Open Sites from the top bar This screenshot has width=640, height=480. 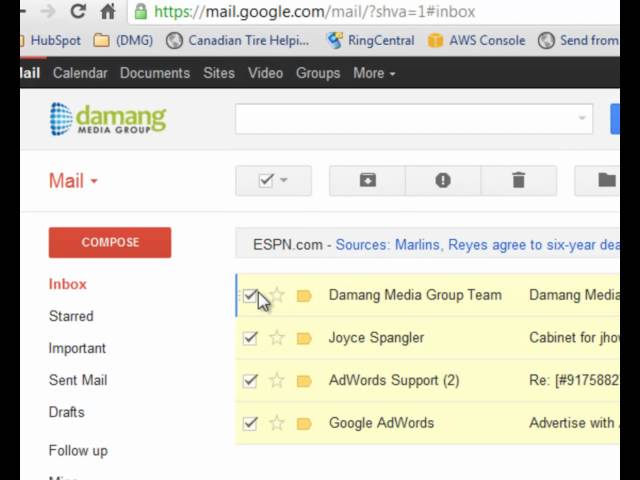219,73
